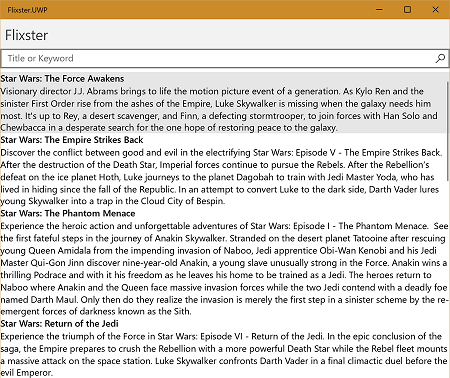This screenshot has width=450, height=378.
Task: Maximize the Flixster.UWP window
Action: pos(407,10)
